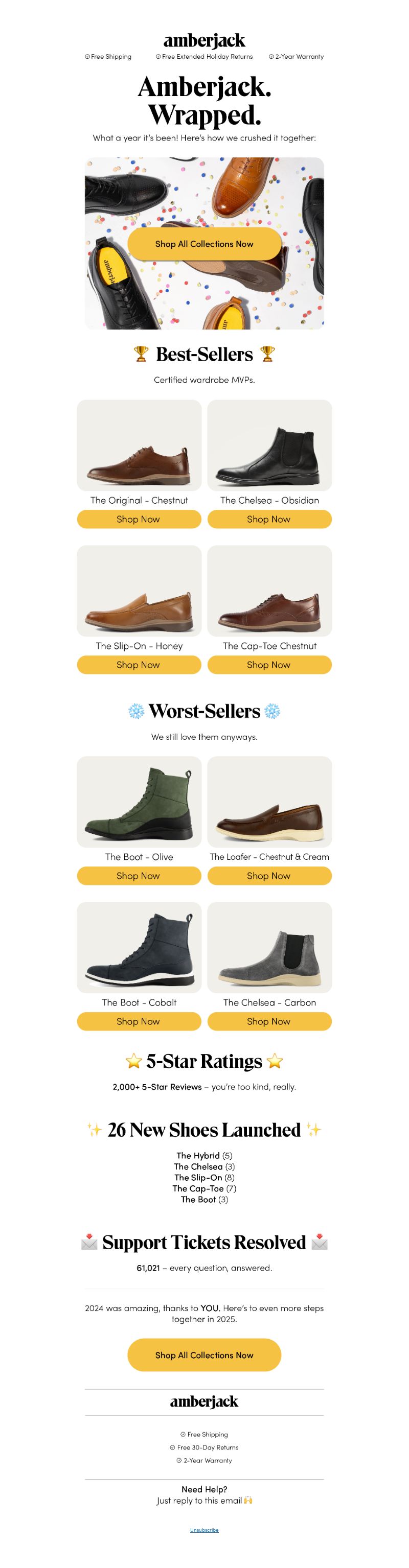The image size is (409, 1568).
Task: Shop Now for The Boot - Olive
Action: (x=139, y=875)
